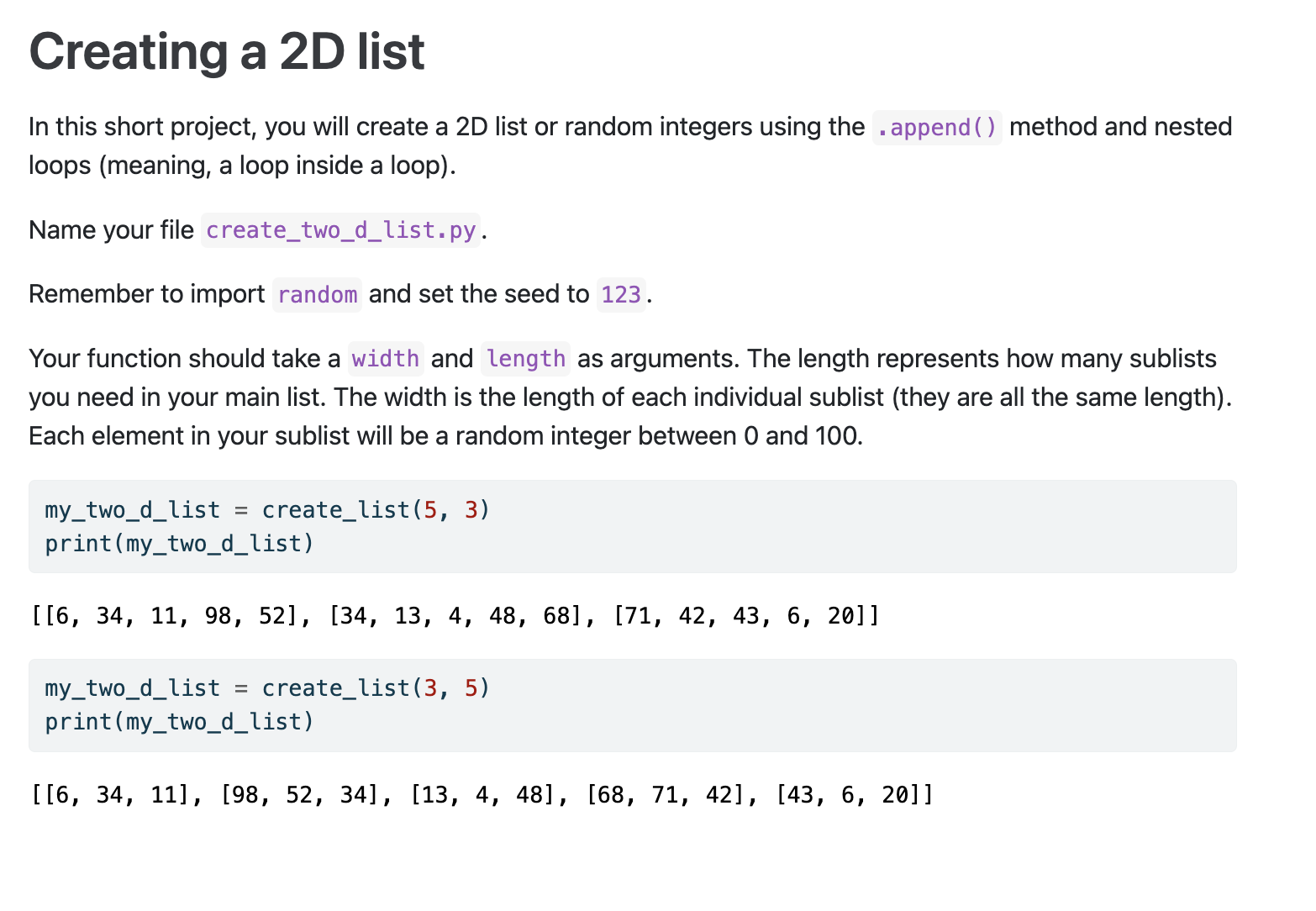1316x911 pixels.
Task: Click the .append() inline code
Action: (936, 128)
